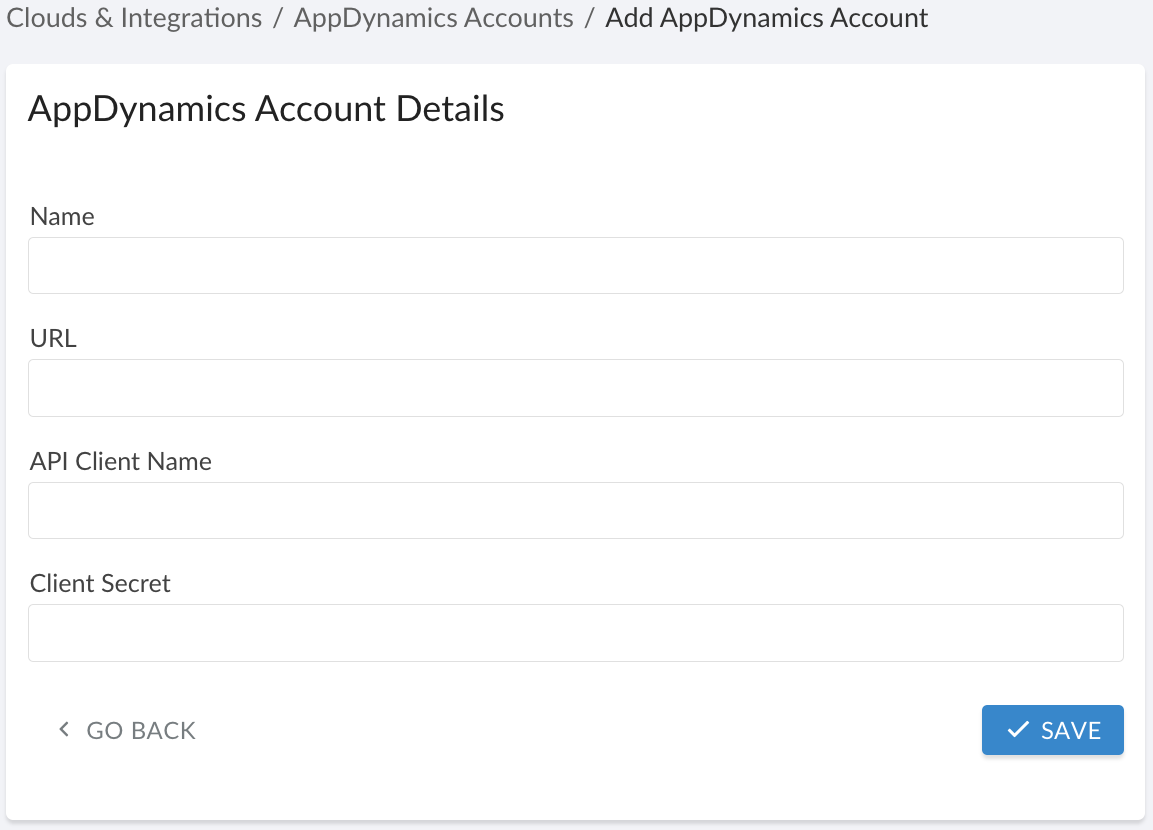Open the Clouds & Integrations breadcrumb link

133,17
